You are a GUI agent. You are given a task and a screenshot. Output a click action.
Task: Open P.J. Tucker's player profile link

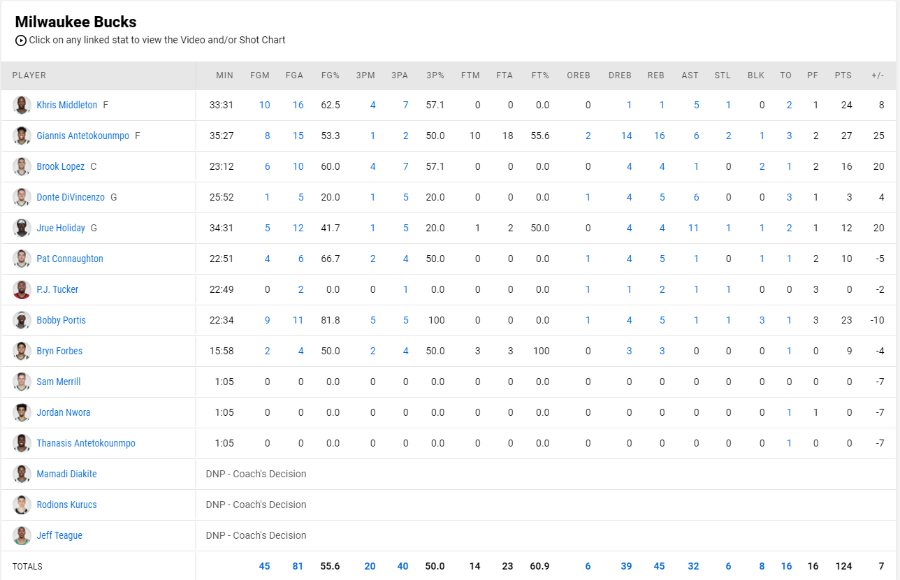57,289
